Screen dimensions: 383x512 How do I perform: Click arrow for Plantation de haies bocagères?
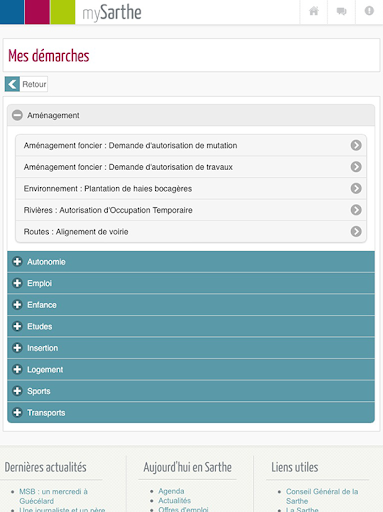pyautogui.click(x=356, y=188)
